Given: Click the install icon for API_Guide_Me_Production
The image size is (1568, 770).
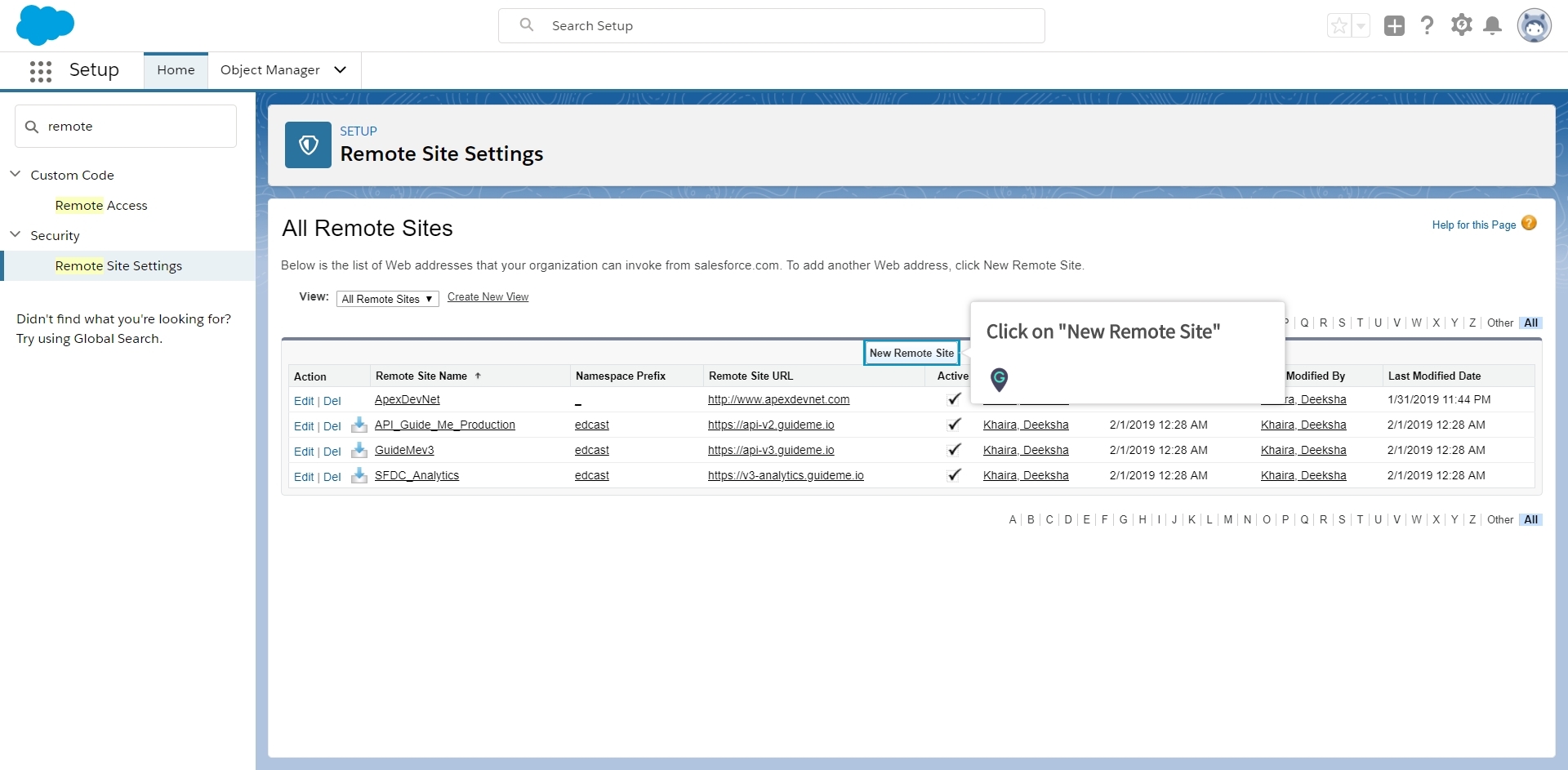Looking at the screenshot, I should click(x=359, y=425).
